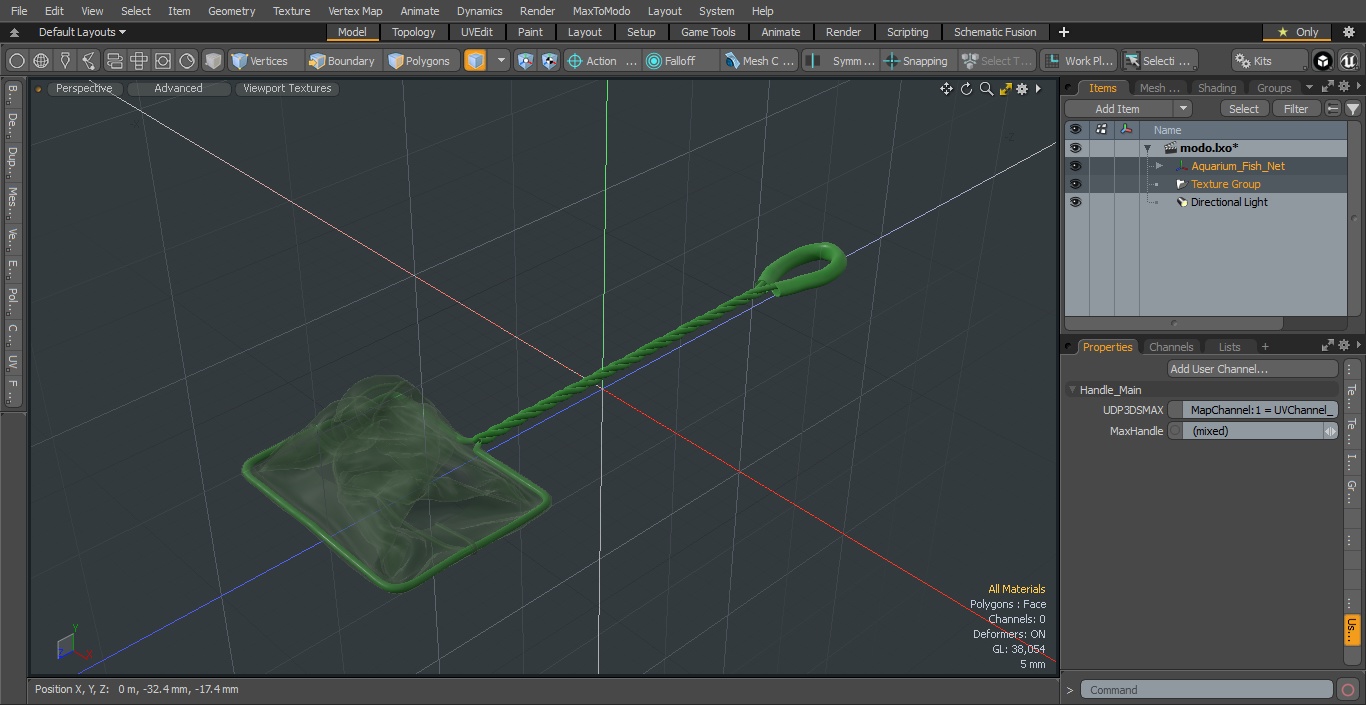Open viewport settings gear icon
Screen dimensions: 1366x705
1022,89
